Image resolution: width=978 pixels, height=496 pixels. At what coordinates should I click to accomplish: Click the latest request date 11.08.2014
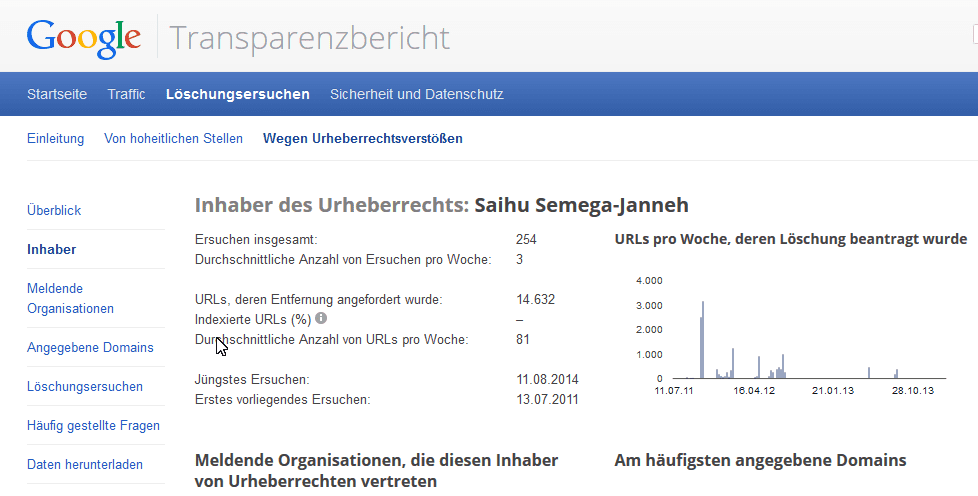547,379
